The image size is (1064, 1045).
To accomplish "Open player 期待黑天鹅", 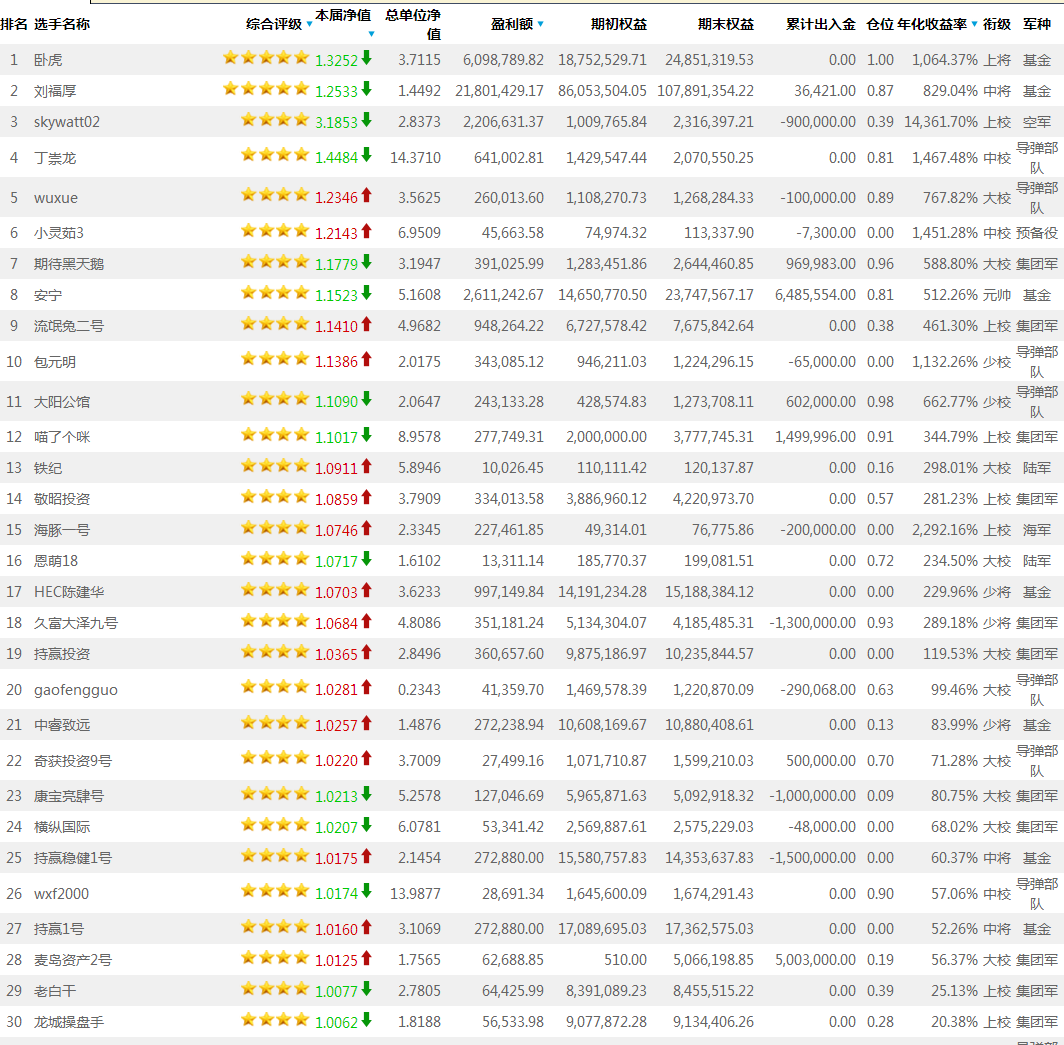I will (69, 264).
